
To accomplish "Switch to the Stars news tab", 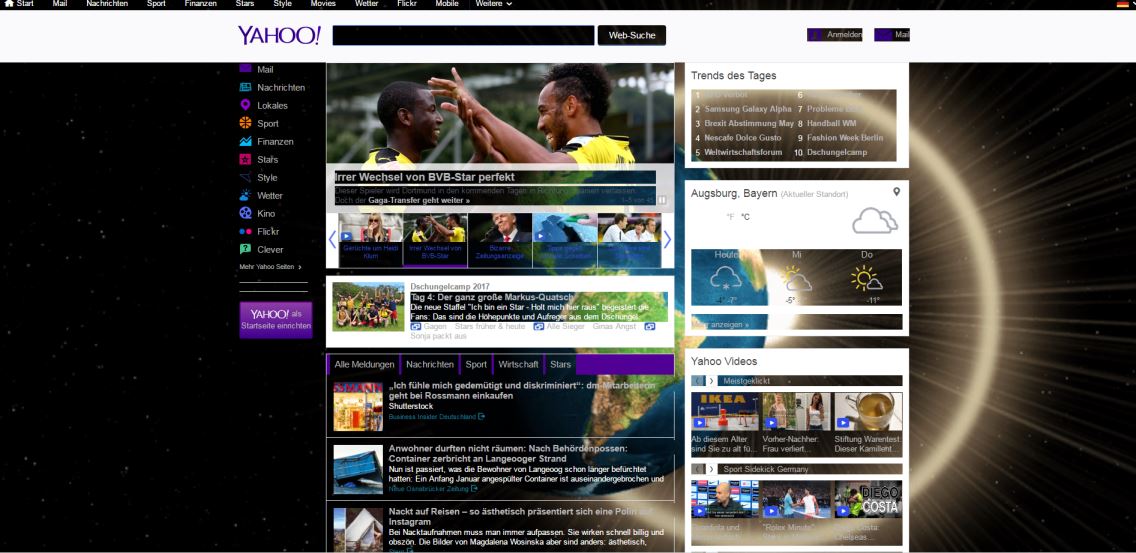I will (x=561, y=365).
